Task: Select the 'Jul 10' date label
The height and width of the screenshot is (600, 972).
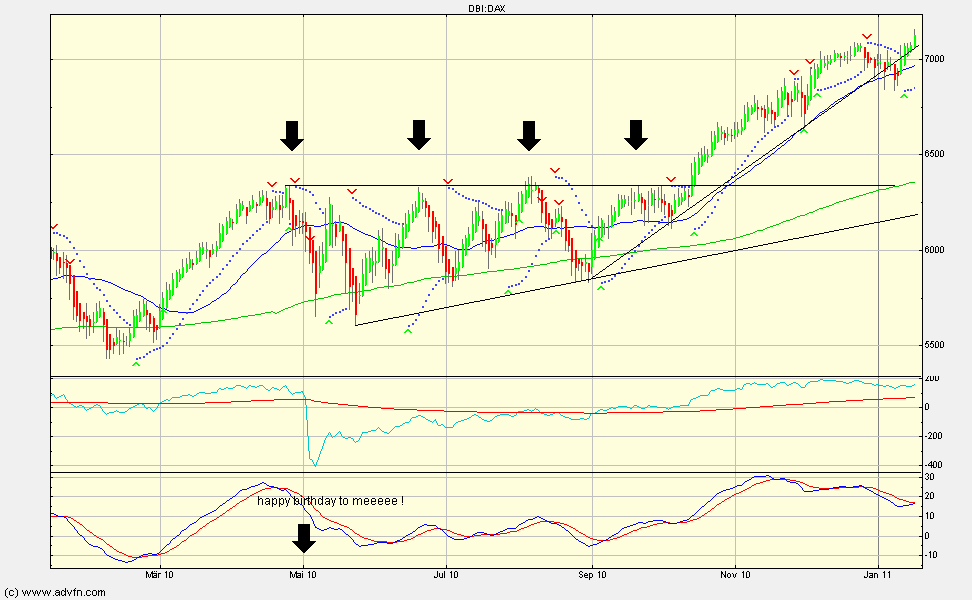Action: (x=446, y=575)
